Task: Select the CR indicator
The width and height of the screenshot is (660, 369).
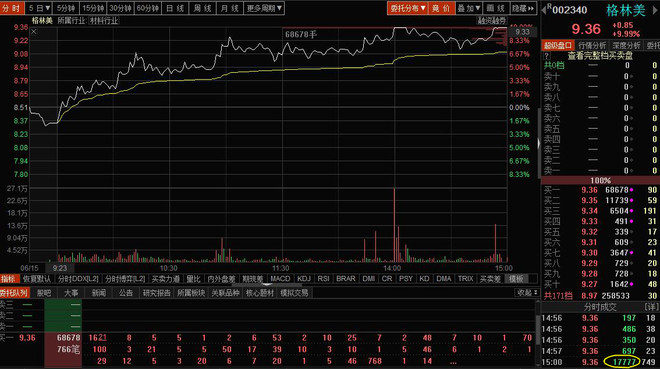Action: [387, 279]
